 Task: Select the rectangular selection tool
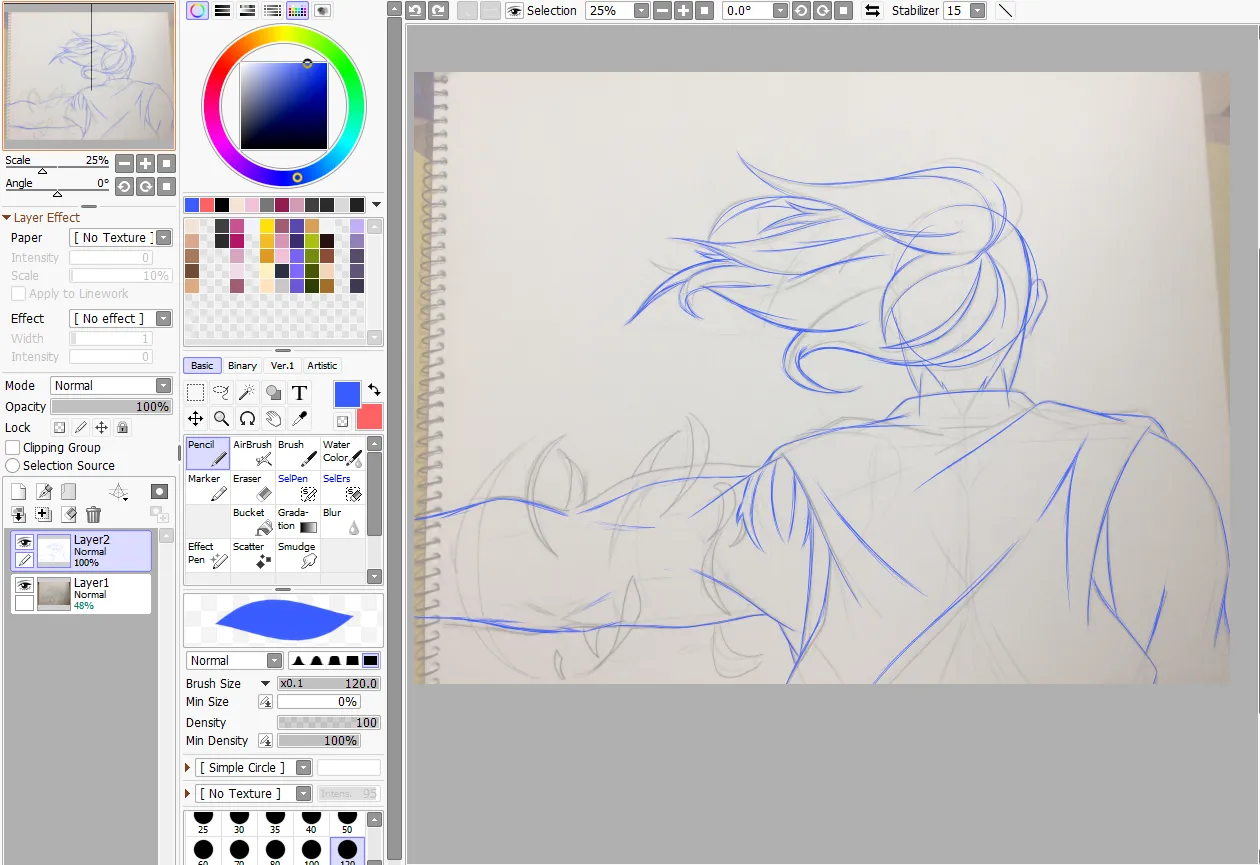[x=196, y=393]
